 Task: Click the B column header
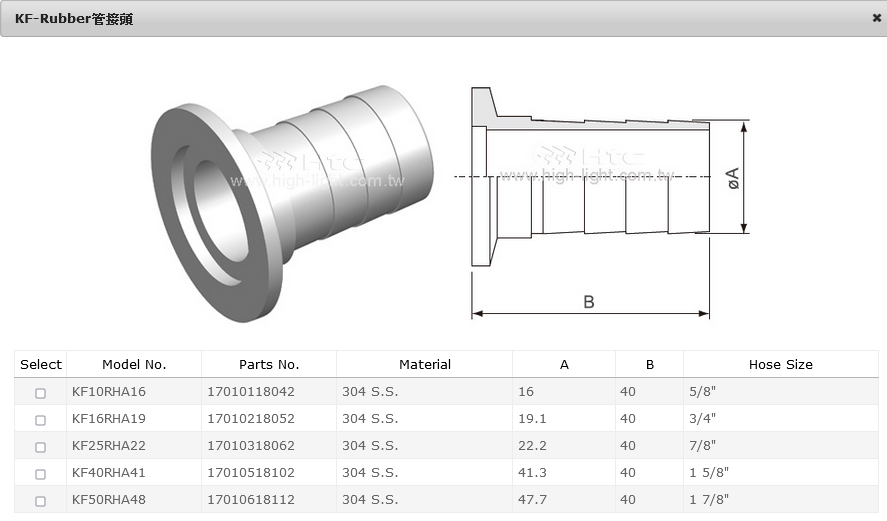[x=649, y=364]
